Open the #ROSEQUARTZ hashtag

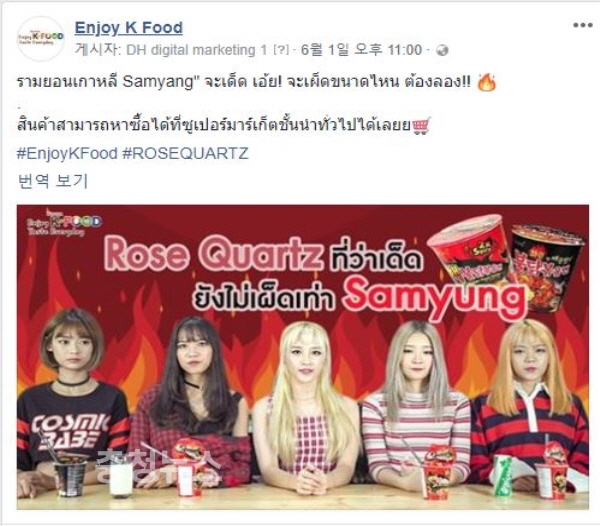coord(185,153)
